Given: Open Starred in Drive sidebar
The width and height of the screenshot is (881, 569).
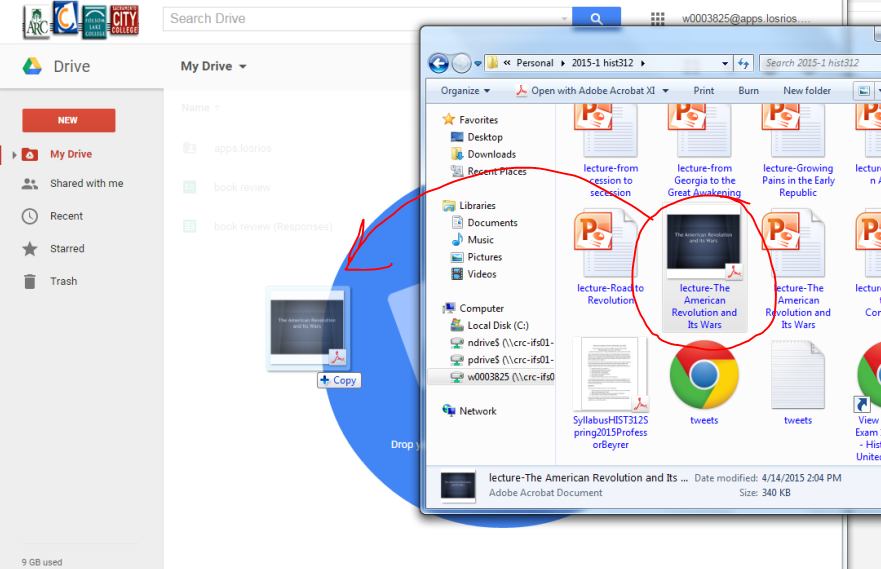Looking at the screenshot, I should pos(53,249).
